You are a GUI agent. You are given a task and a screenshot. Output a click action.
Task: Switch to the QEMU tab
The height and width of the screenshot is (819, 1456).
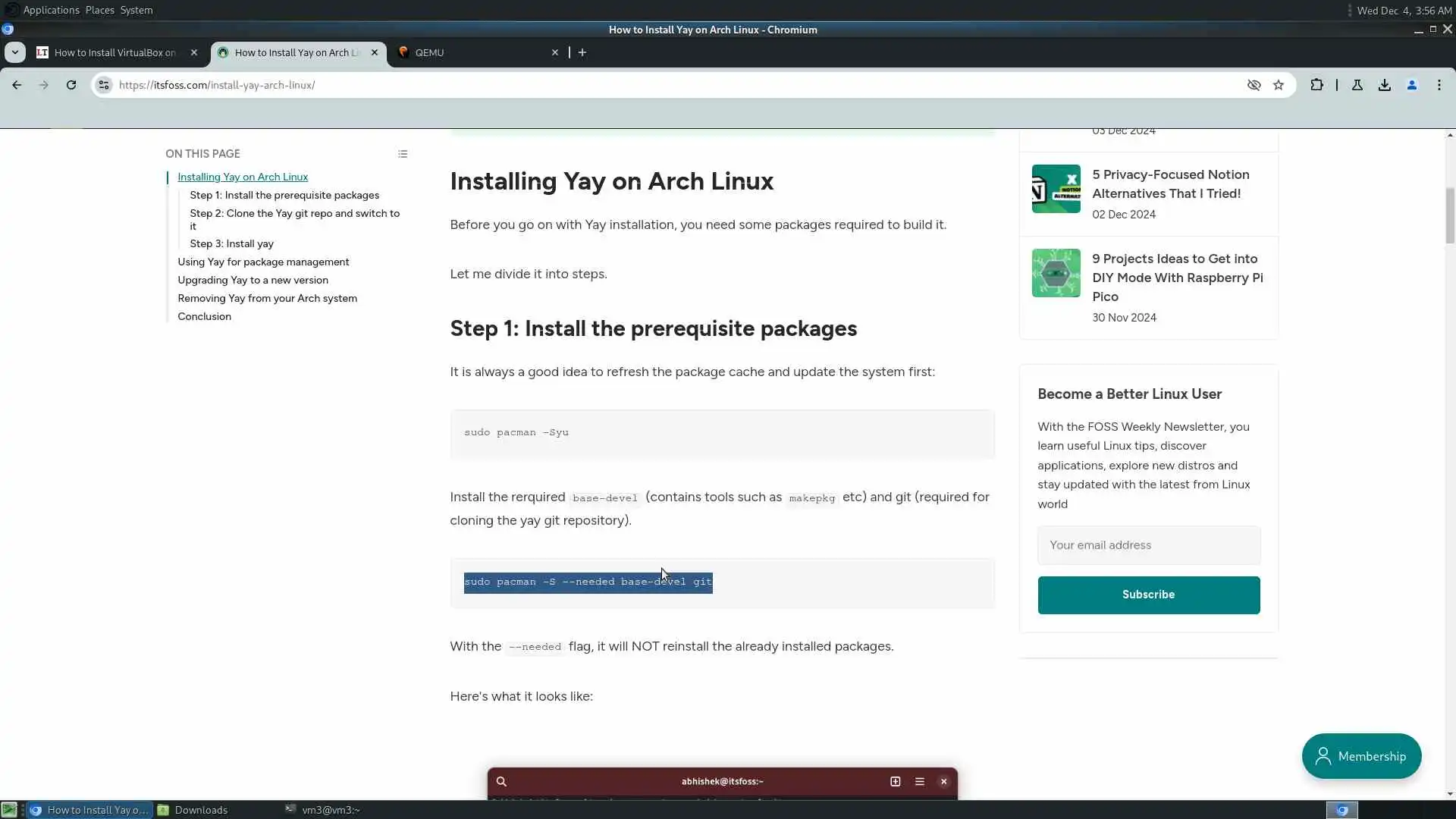pos(470,52)
